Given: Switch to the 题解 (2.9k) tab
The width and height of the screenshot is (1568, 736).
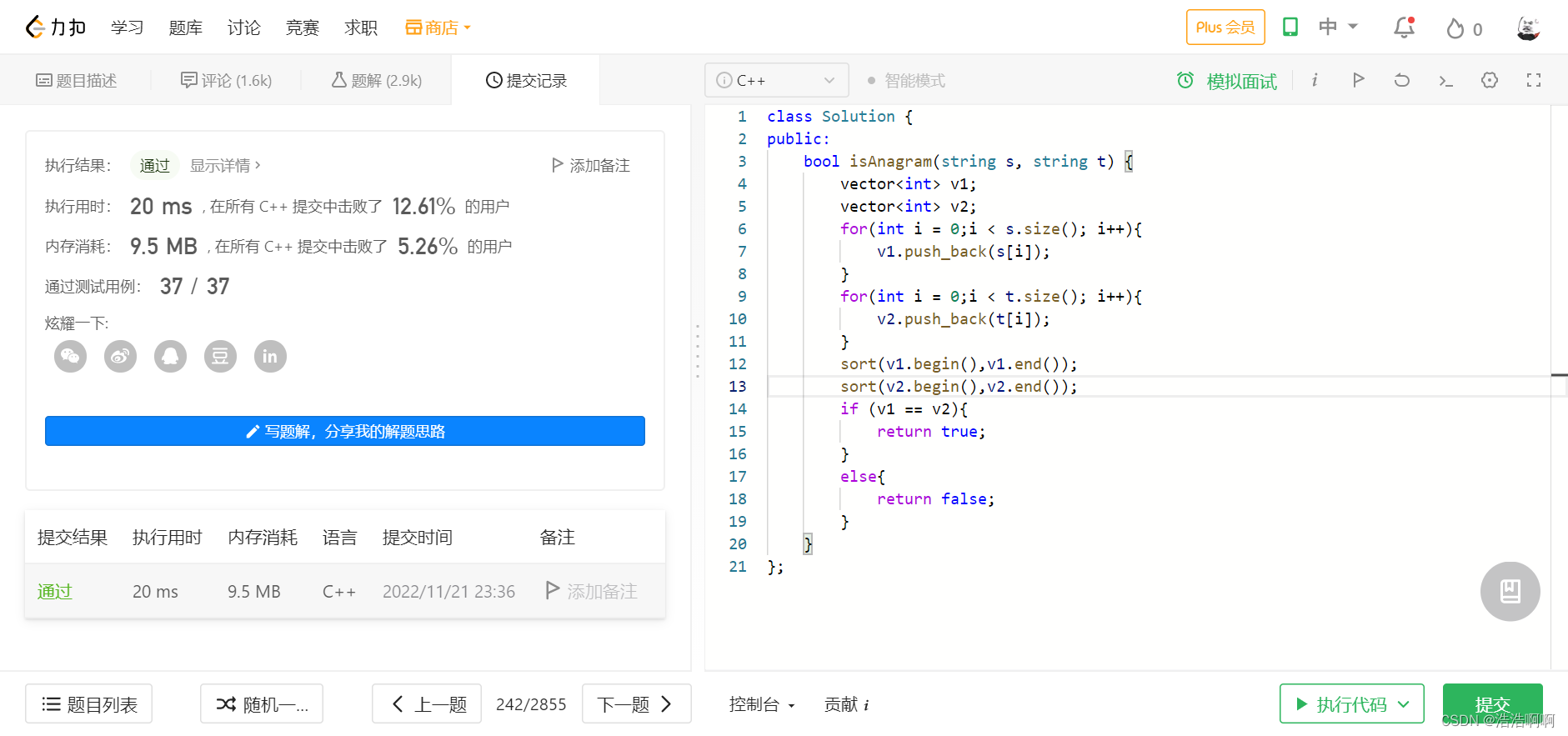Looking at the screenshot, I should tap(377, 81).
